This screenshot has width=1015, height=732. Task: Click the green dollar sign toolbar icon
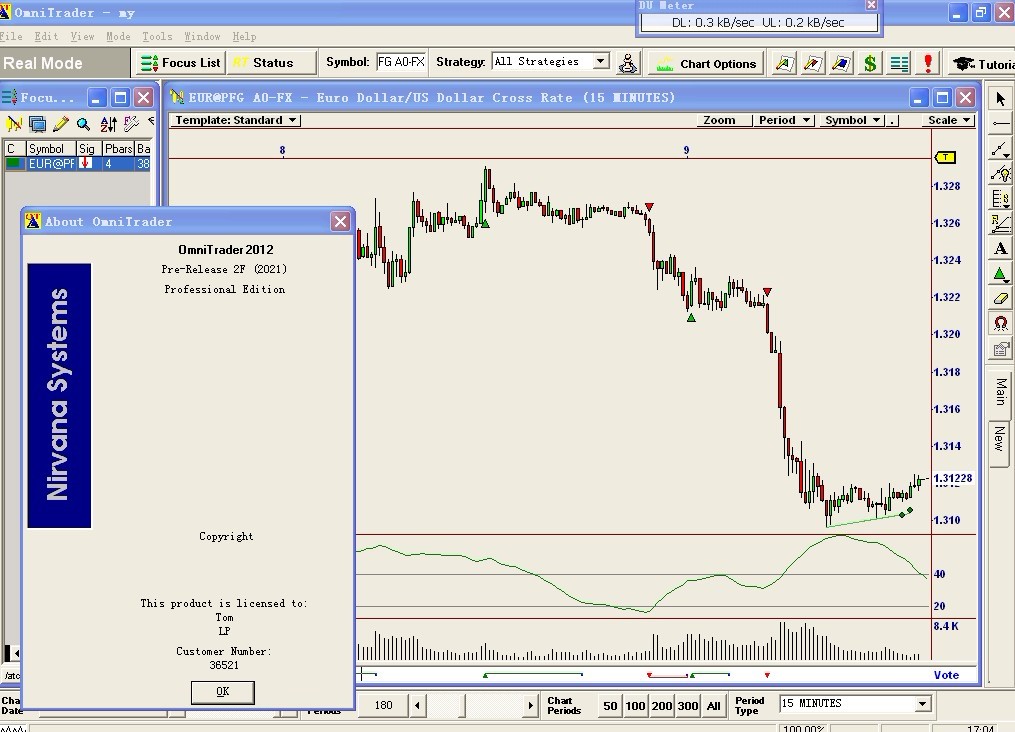870,63
